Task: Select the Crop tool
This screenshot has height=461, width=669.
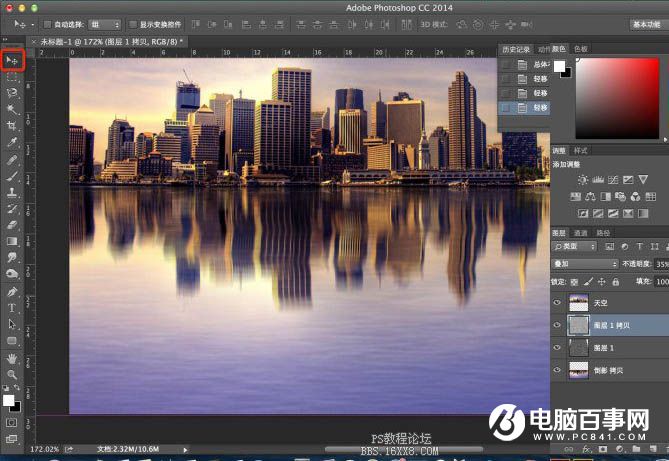Action: (12, 125)
